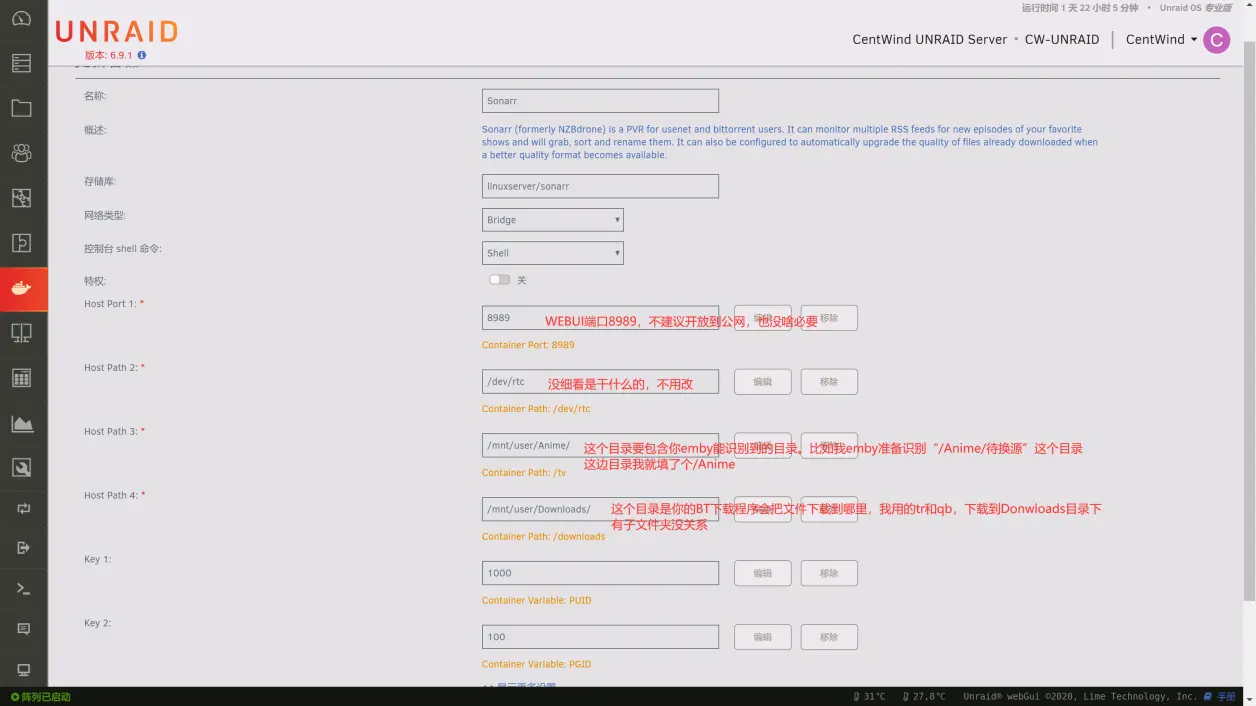Click the 27.8°C temperature reading
Viewport: 1256px width, 706px height.
click(924, 697)
